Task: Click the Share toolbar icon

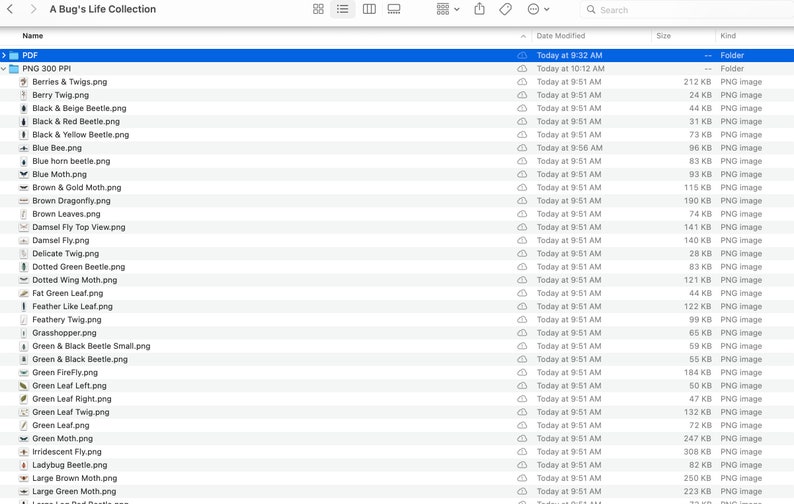Action: click(x=480, y=9)
